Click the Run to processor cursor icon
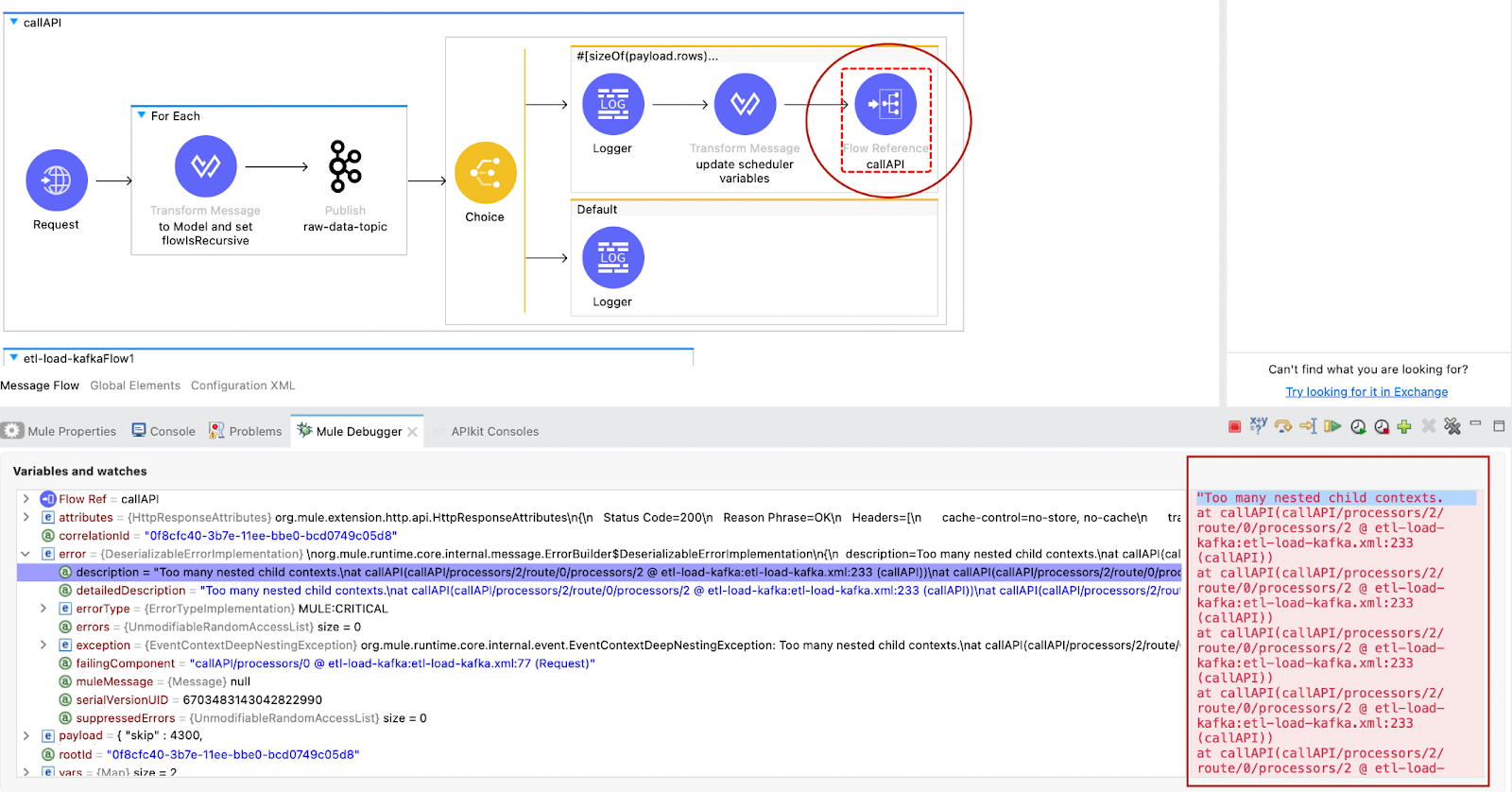Image resolution: width=1512 pixels, height=792 pixels. point(1308,427)
